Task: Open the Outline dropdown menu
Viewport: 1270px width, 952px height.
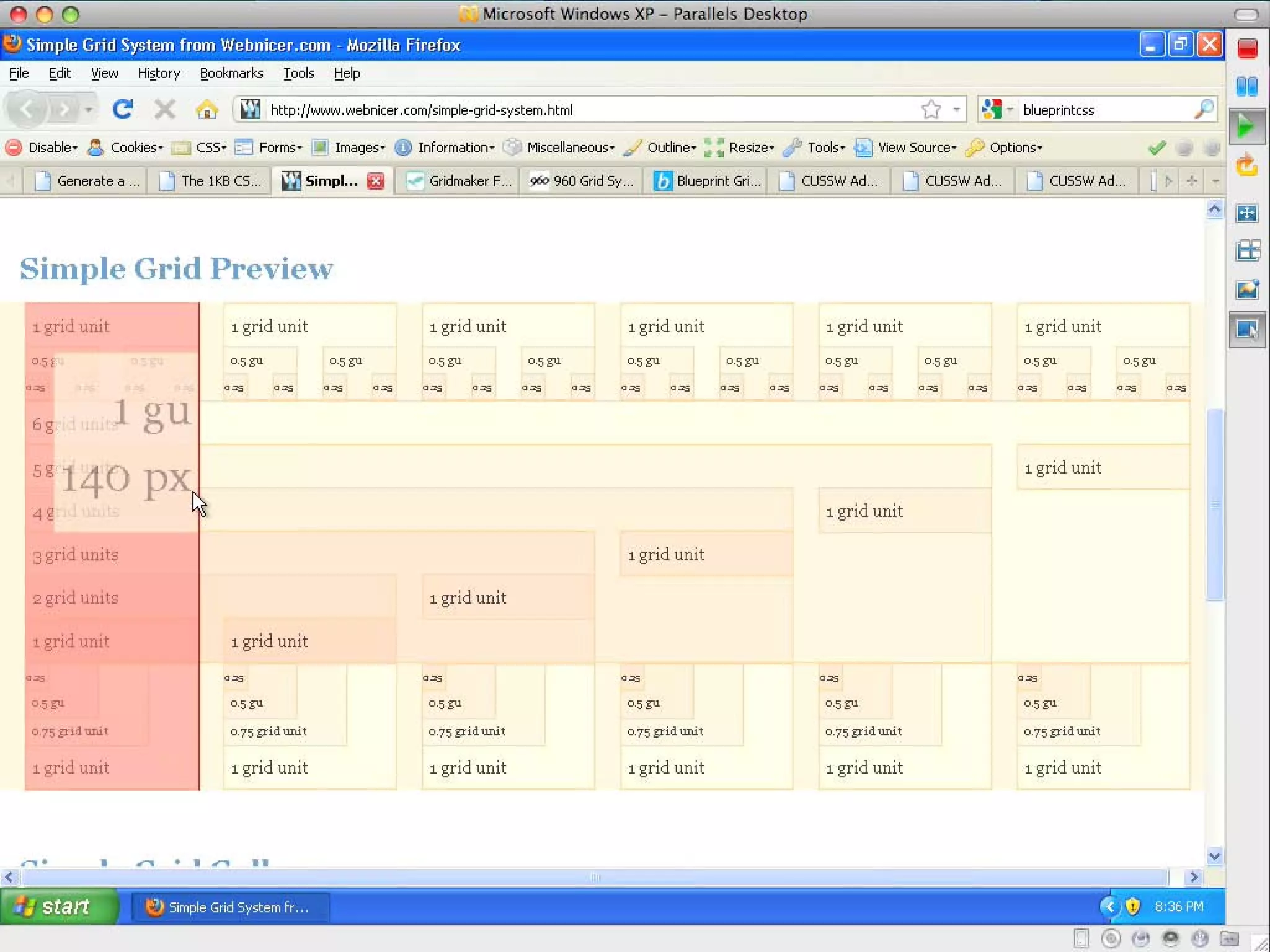Action: click(671, 148)
